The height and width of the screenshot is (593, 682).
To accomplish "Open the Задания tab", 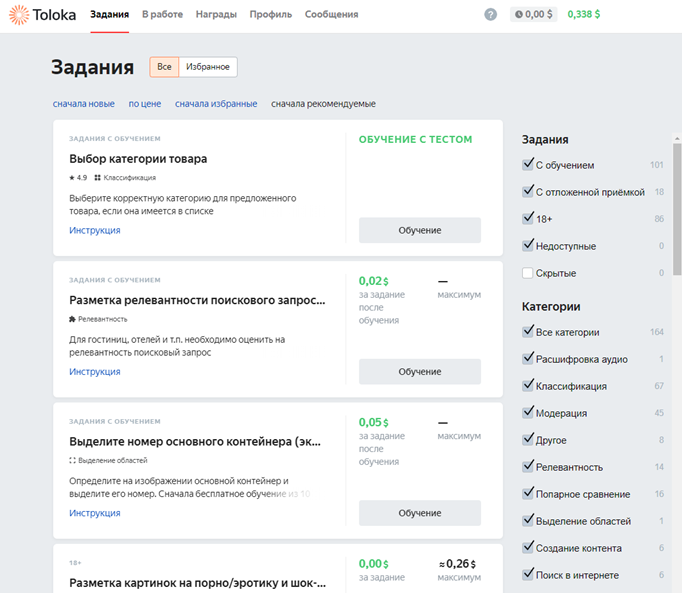I will point(110,14).
